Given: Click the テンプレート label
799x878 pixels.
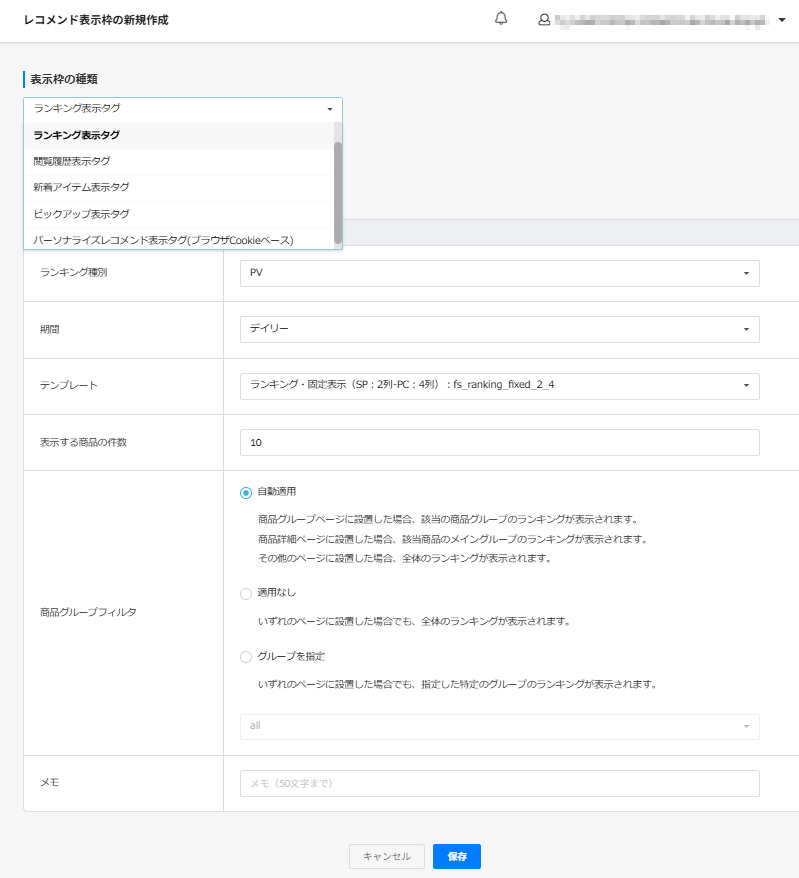Looking at the screenshot, I should [68, 385].
